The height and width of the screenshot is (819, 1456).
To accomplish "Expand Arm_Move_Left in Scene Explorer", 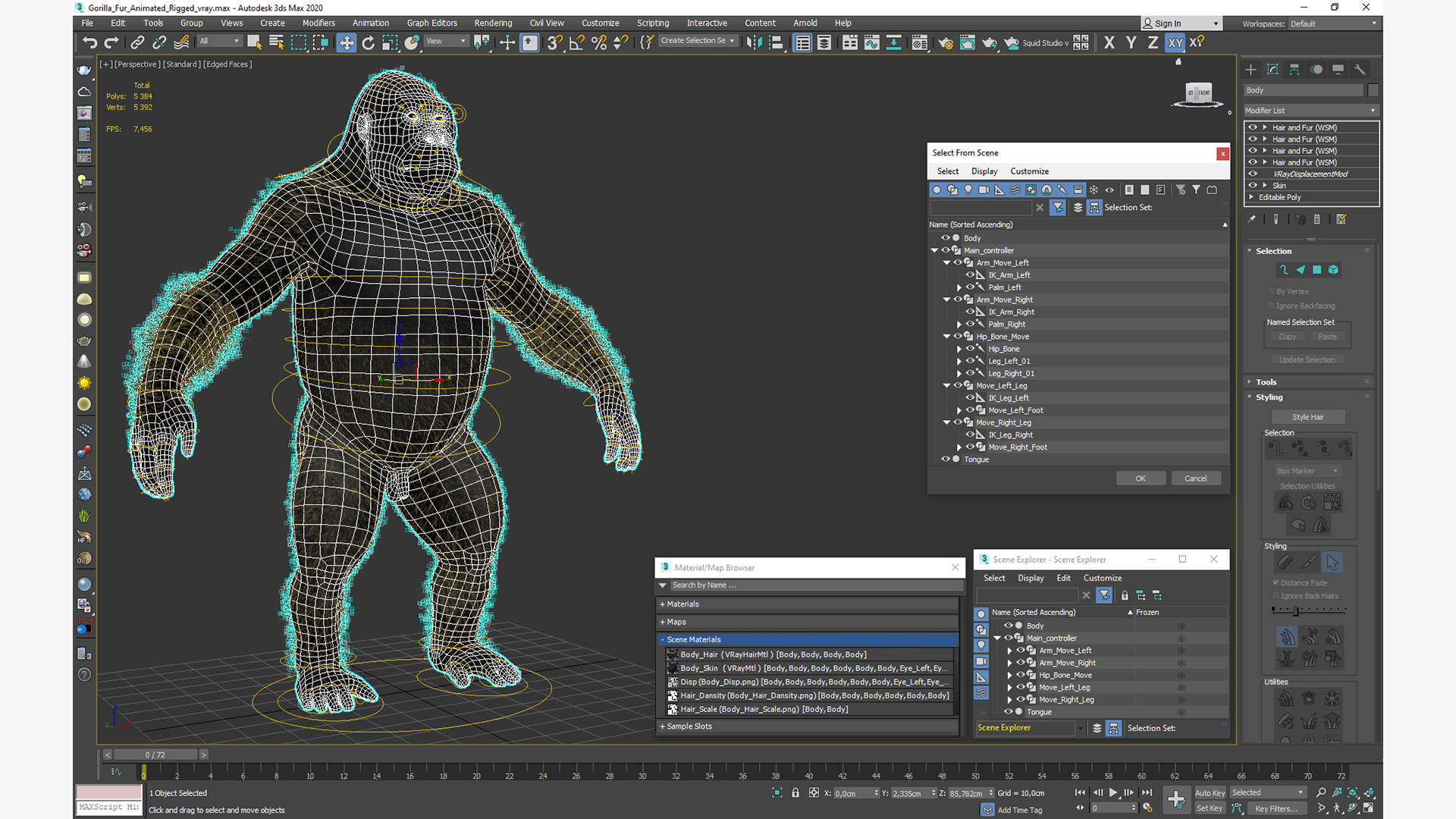I will point(1009,651).
